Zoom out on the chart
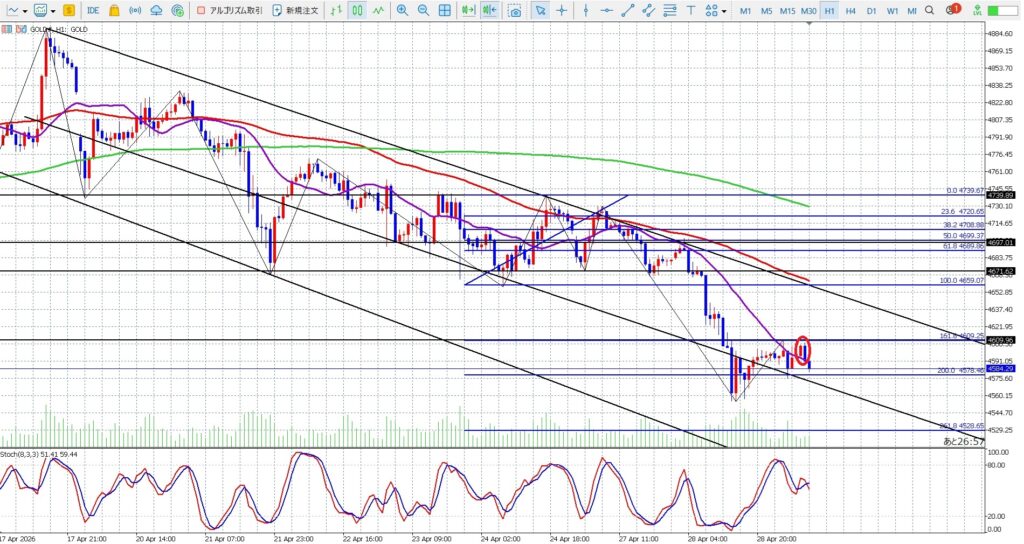The height and width of the screenshot is (544, 1024). click(423, 10)
